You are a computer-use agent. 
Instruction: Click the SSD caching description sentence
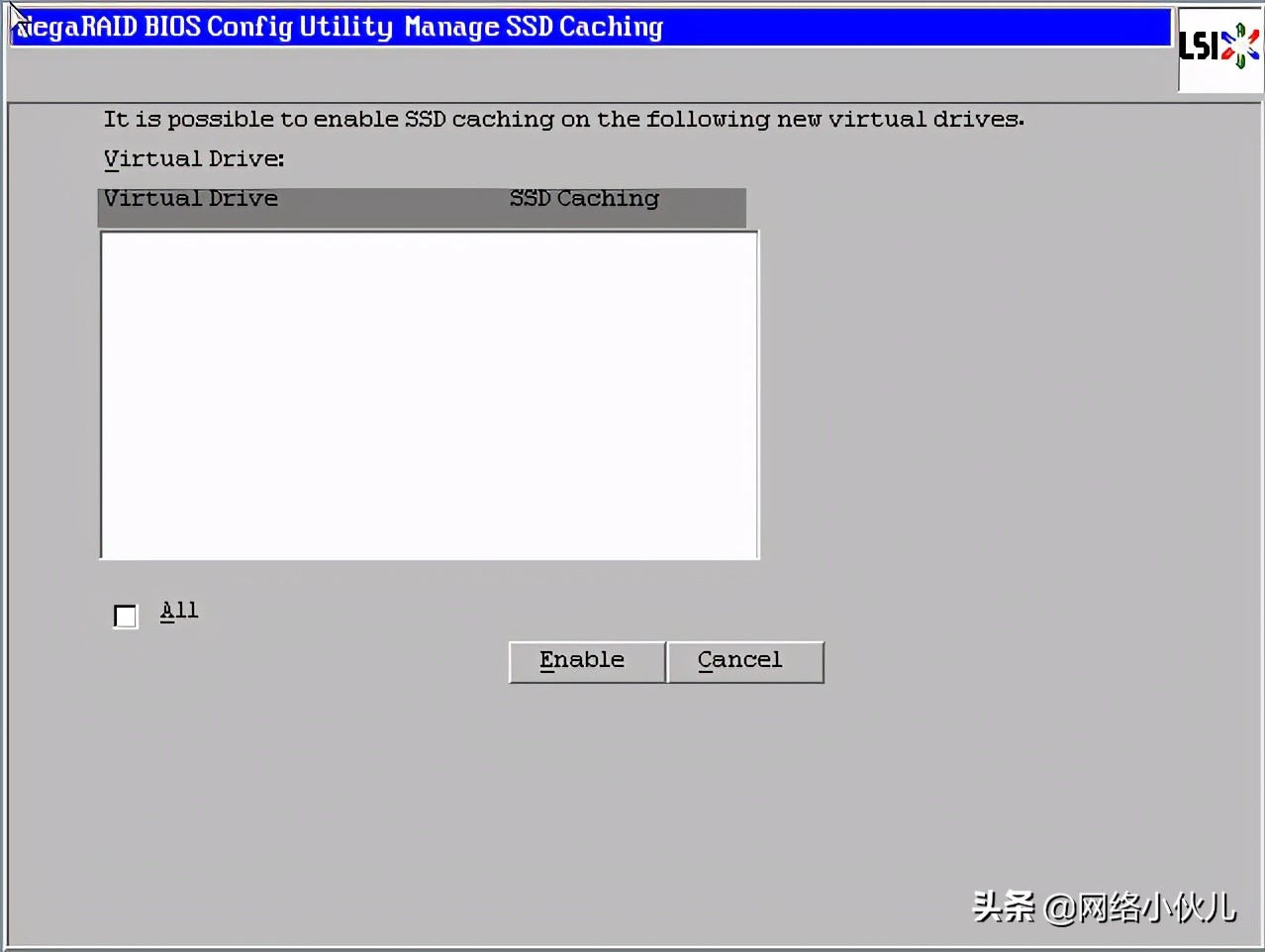coord(564,120)
